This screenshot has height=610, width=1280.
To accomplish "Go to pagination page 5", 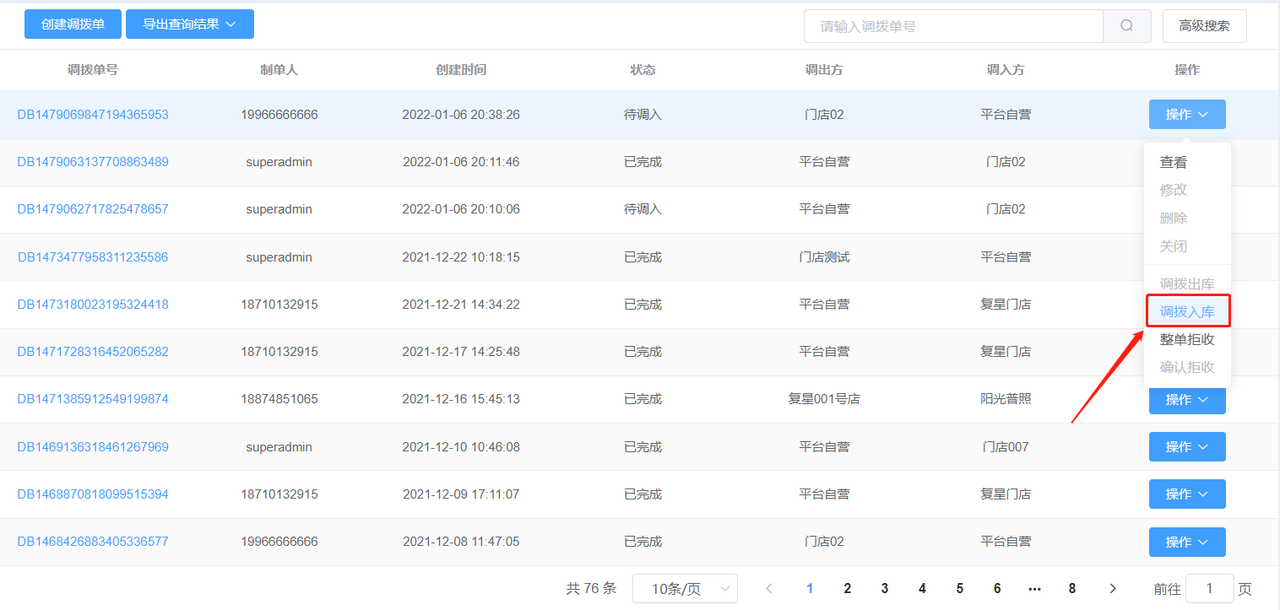I will click(x=960, y=589).
